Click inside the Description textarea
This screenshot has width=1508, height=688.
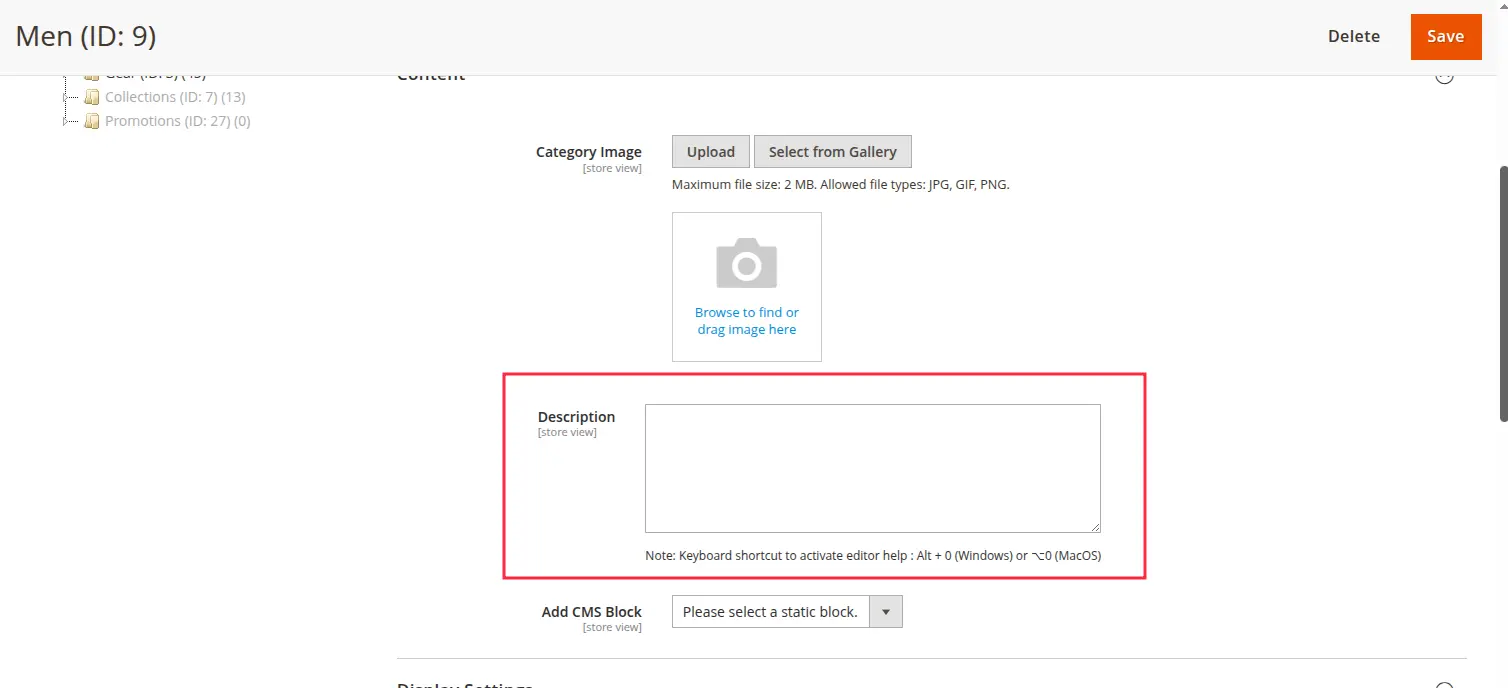coord(873,468)
